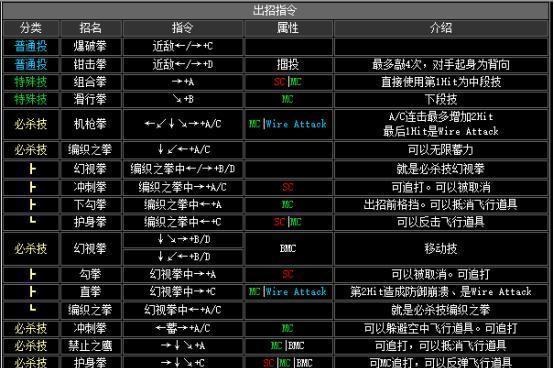Click the BMC attribute cell for 幻视拳
The width and height of the screenshot is (554, 368).
pos(288,249)
